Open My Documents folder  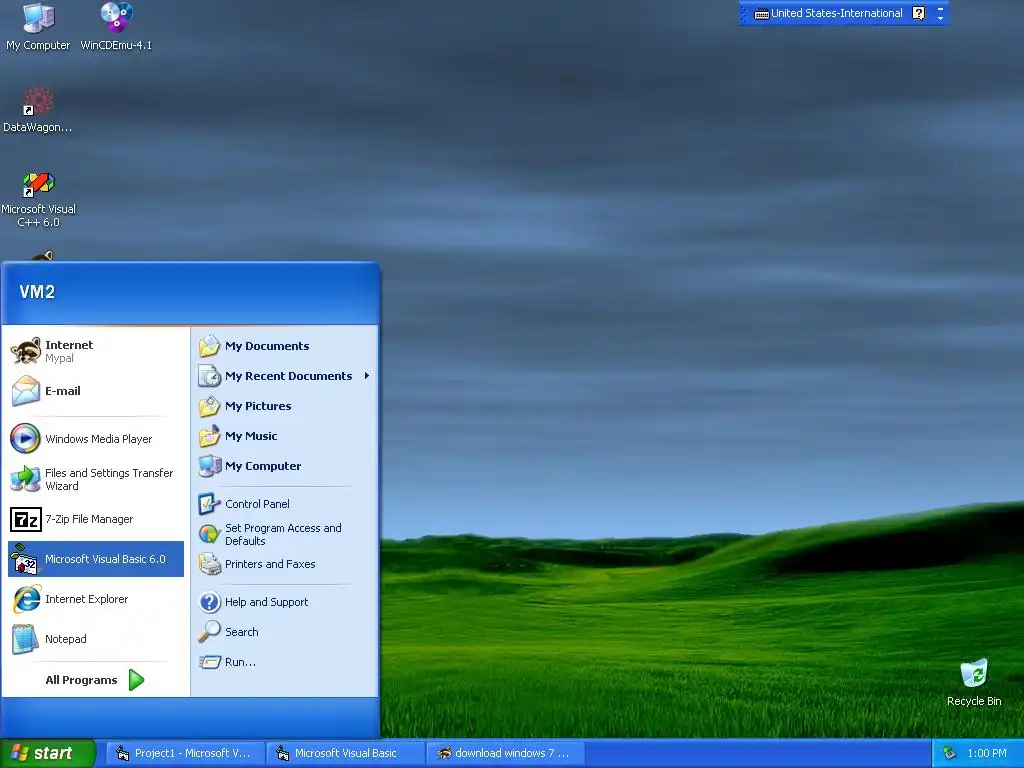pyautogui.click(x=285, y=346)
